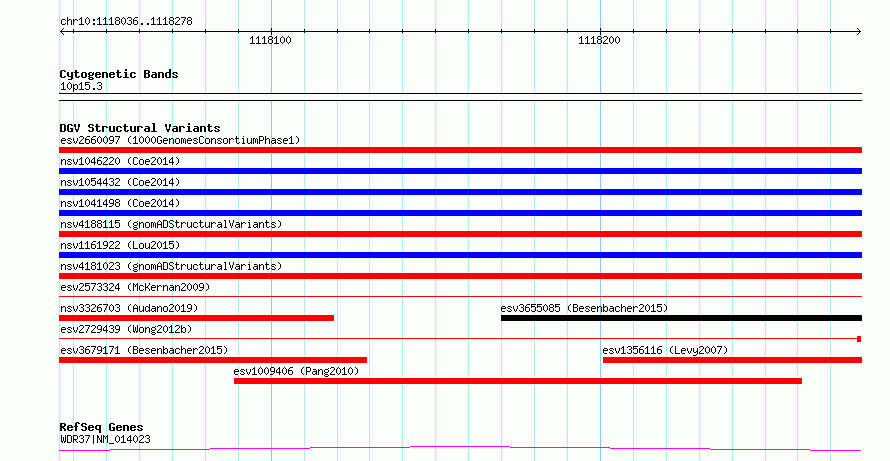Click the Cytogenetic Bands track title
This screenshot has height=461, width=890.
[119, 74]
